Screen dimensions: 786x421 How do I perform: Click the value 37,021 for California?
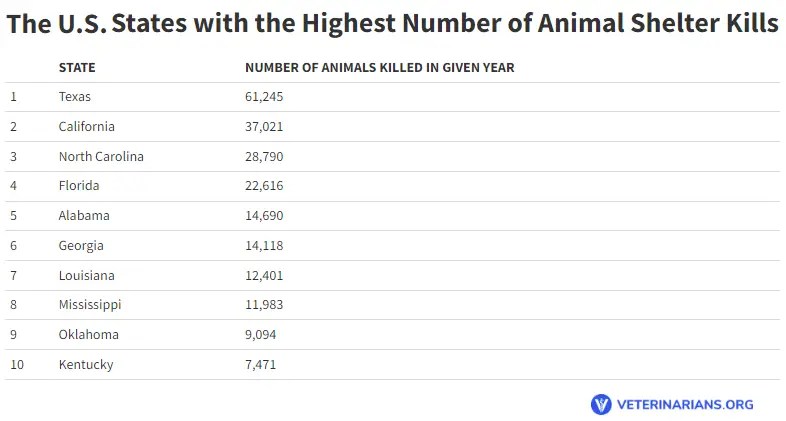click(x=265, y=127)
